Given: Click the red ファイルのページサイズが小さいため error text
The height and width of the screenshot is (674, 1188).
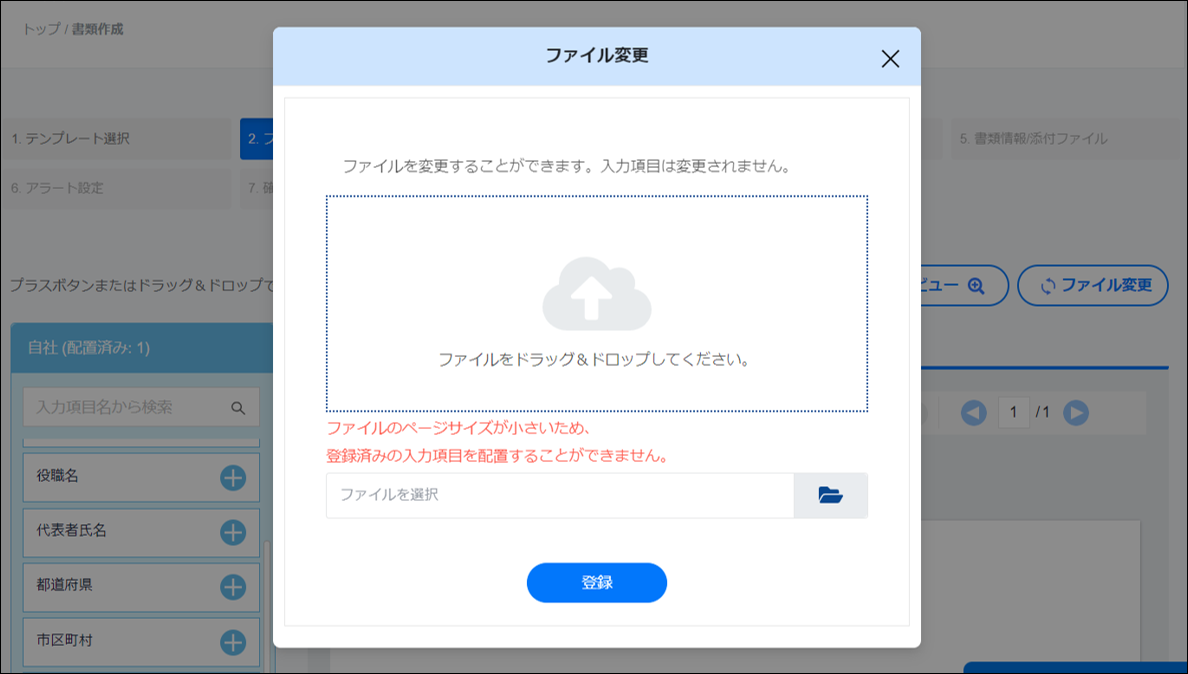Looking at the screenshot, I should pos(458,428).
